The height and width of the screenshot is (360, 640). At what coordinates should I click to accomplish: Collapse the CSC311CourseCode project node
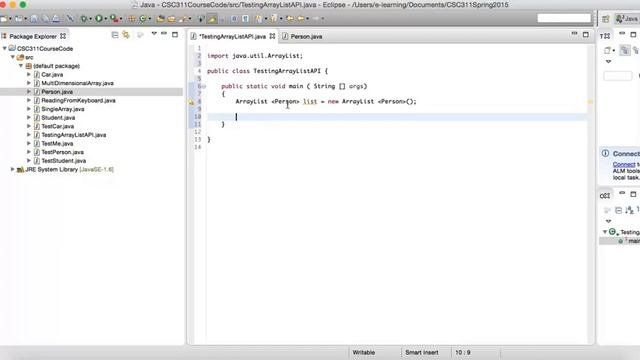click(4, 48)
